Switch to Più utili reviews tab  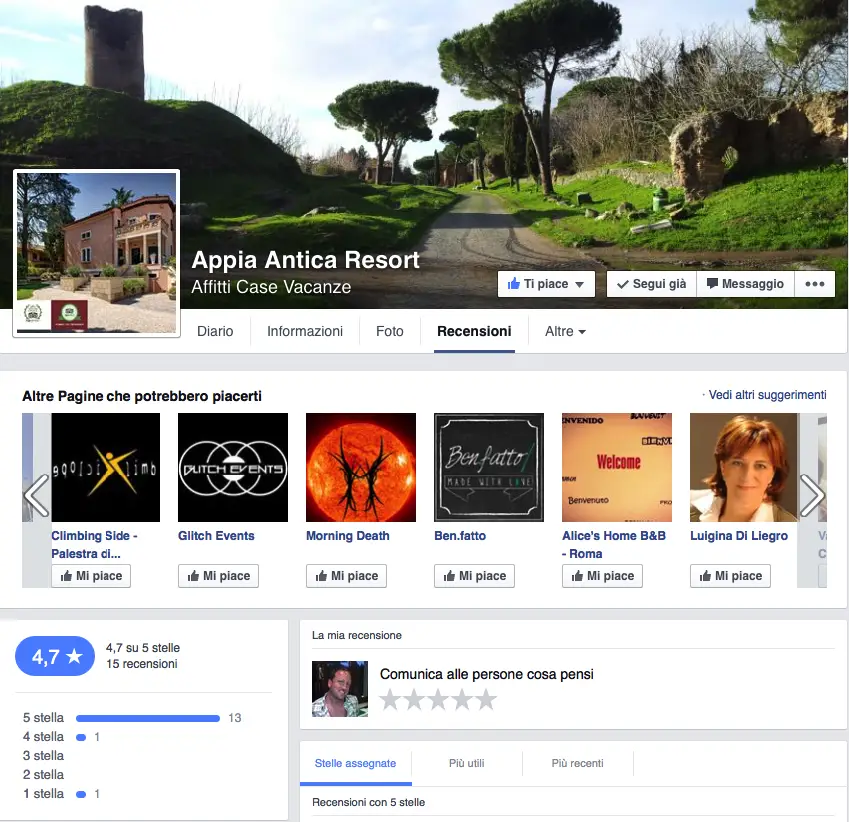tap(467, 764)
